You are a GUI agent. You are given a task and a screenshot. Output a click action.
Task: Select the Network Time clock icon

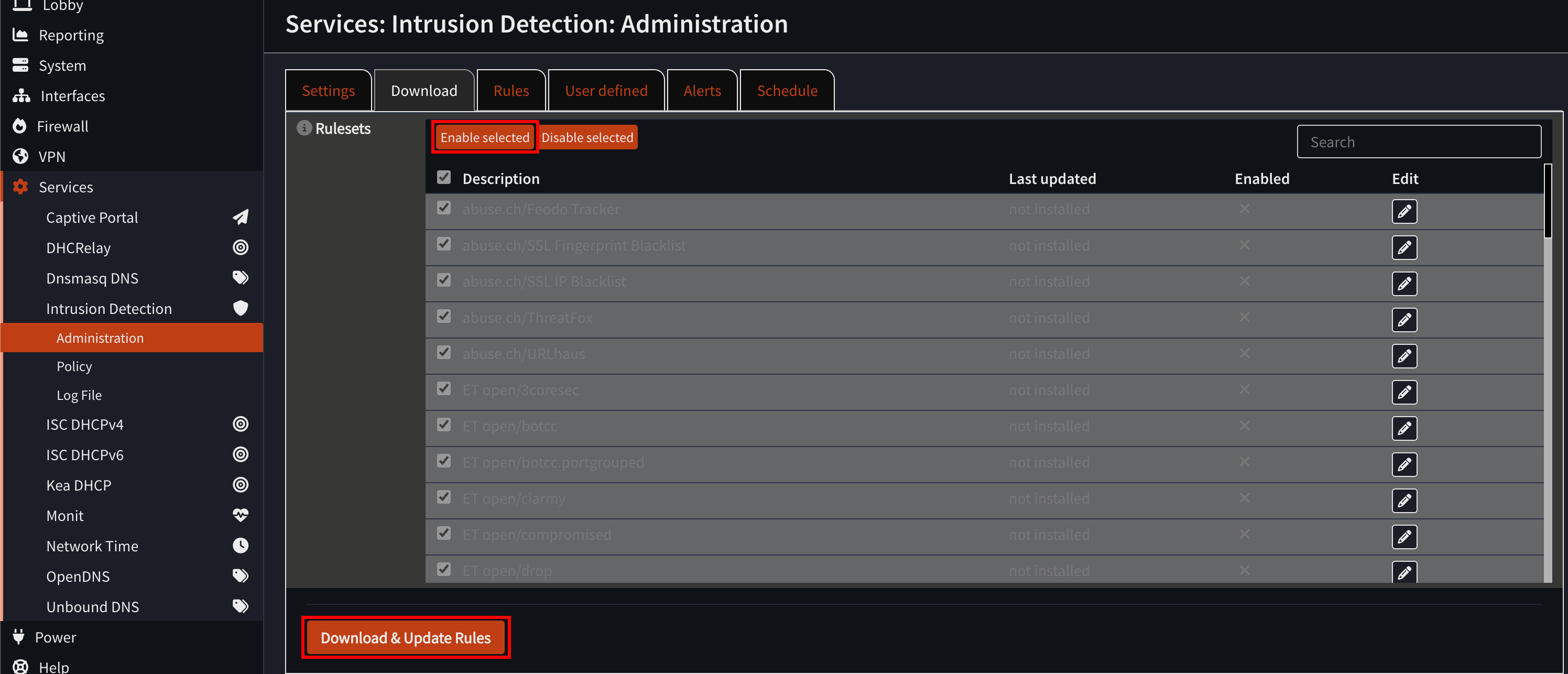(241, 546)
